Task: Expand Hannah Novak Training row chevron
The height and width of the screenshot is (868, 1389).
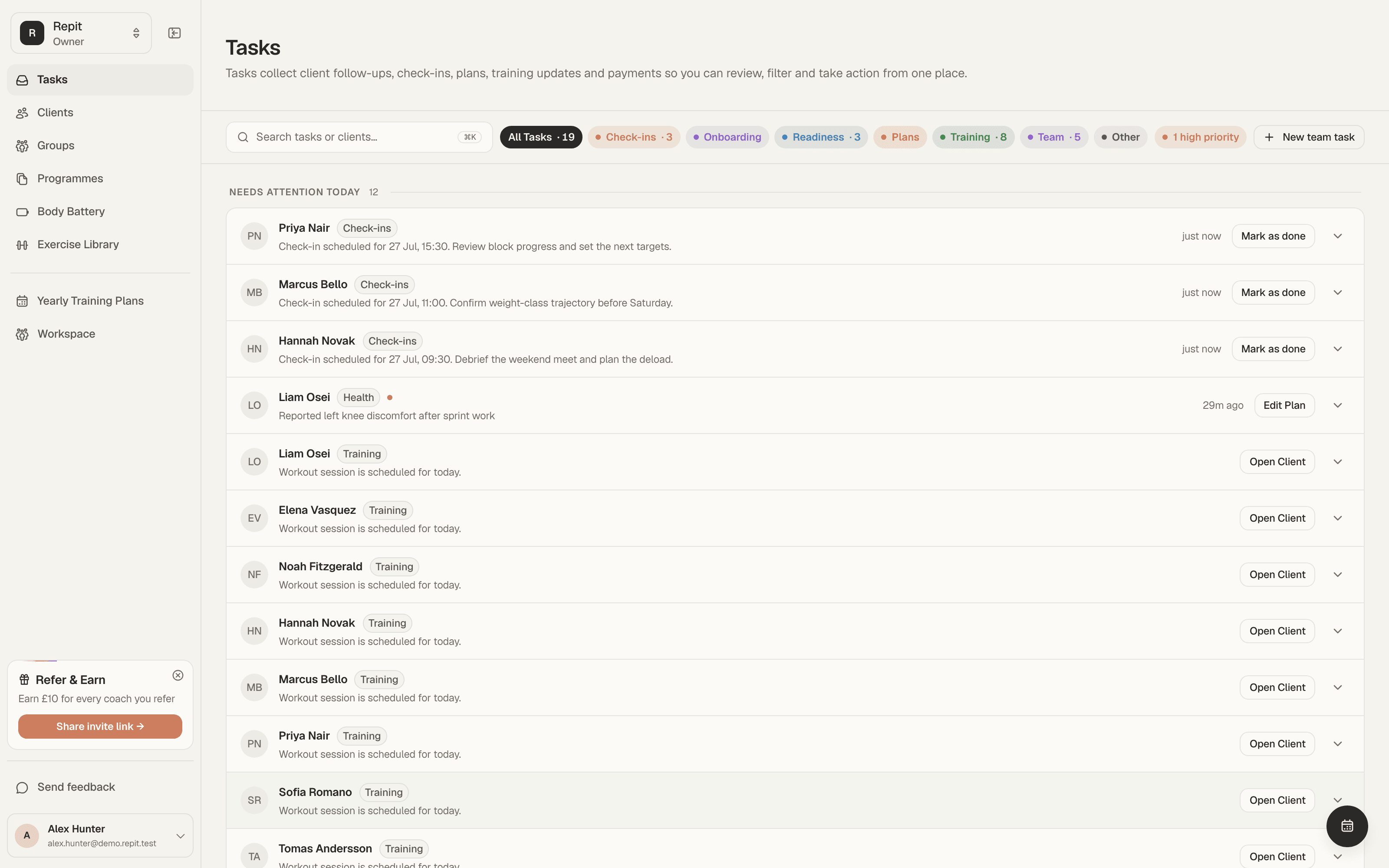Action: [x=1337, y=631]
